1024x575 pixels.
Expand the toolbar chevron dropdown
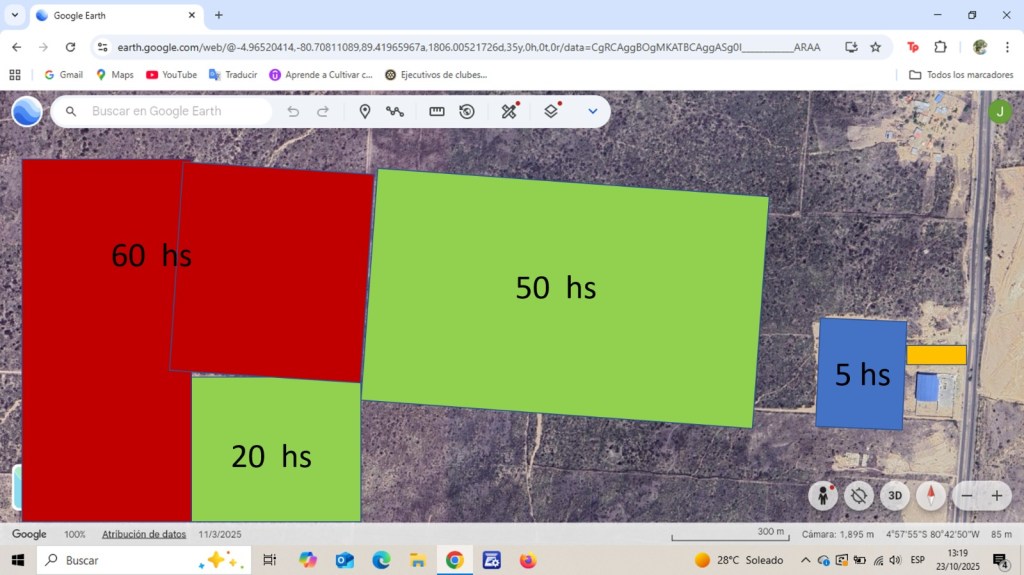pyautogui.click(x=593, y=111)
